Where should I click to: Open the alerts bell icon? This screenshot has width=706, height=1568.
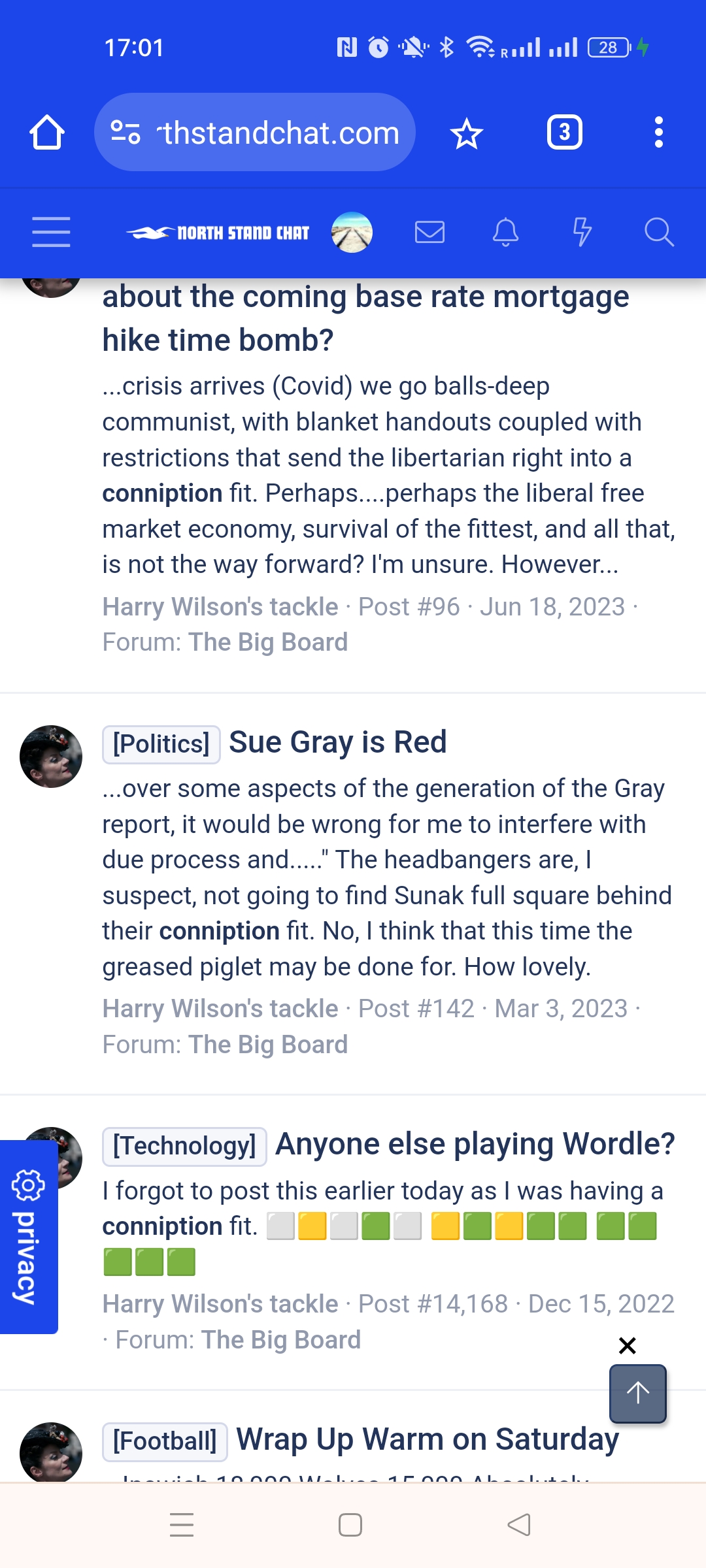505,232
